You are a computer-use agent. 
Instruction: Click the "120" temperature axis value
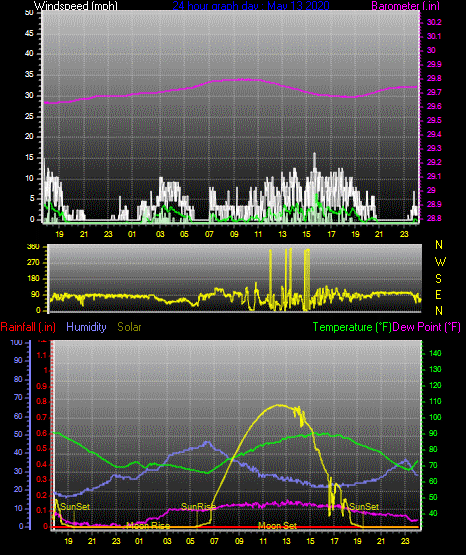(x=435, y=385)
